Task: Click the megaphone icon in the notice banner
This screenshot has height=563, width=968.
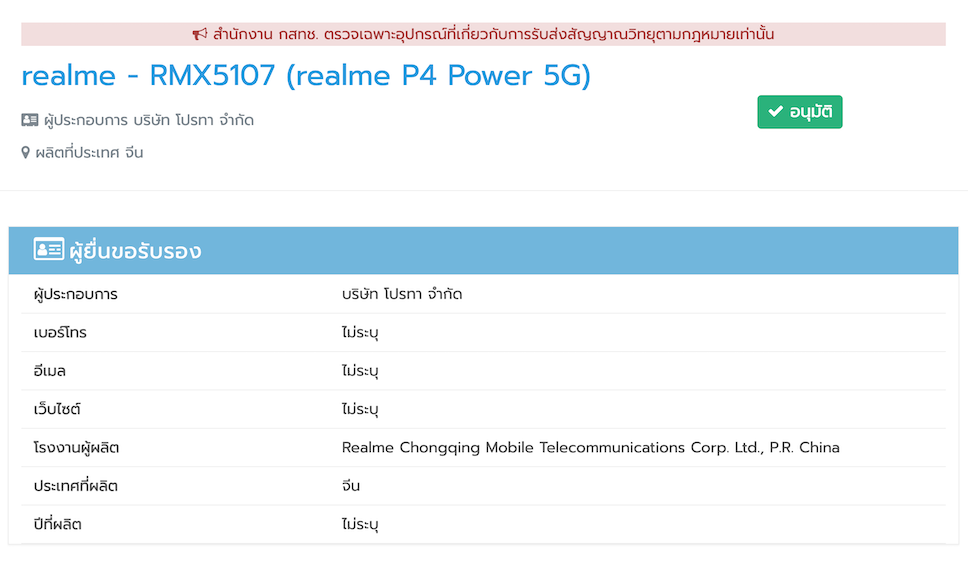Action: click(x=200, y=34)
